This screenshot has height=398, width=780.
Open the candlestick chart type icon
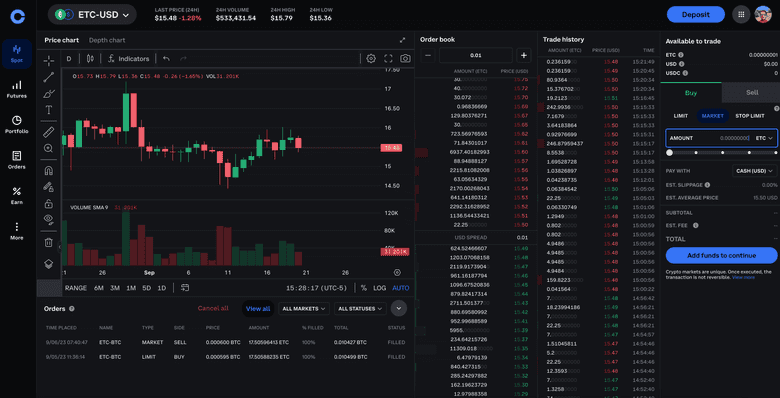pyautogui.click(x=90, y=59)
